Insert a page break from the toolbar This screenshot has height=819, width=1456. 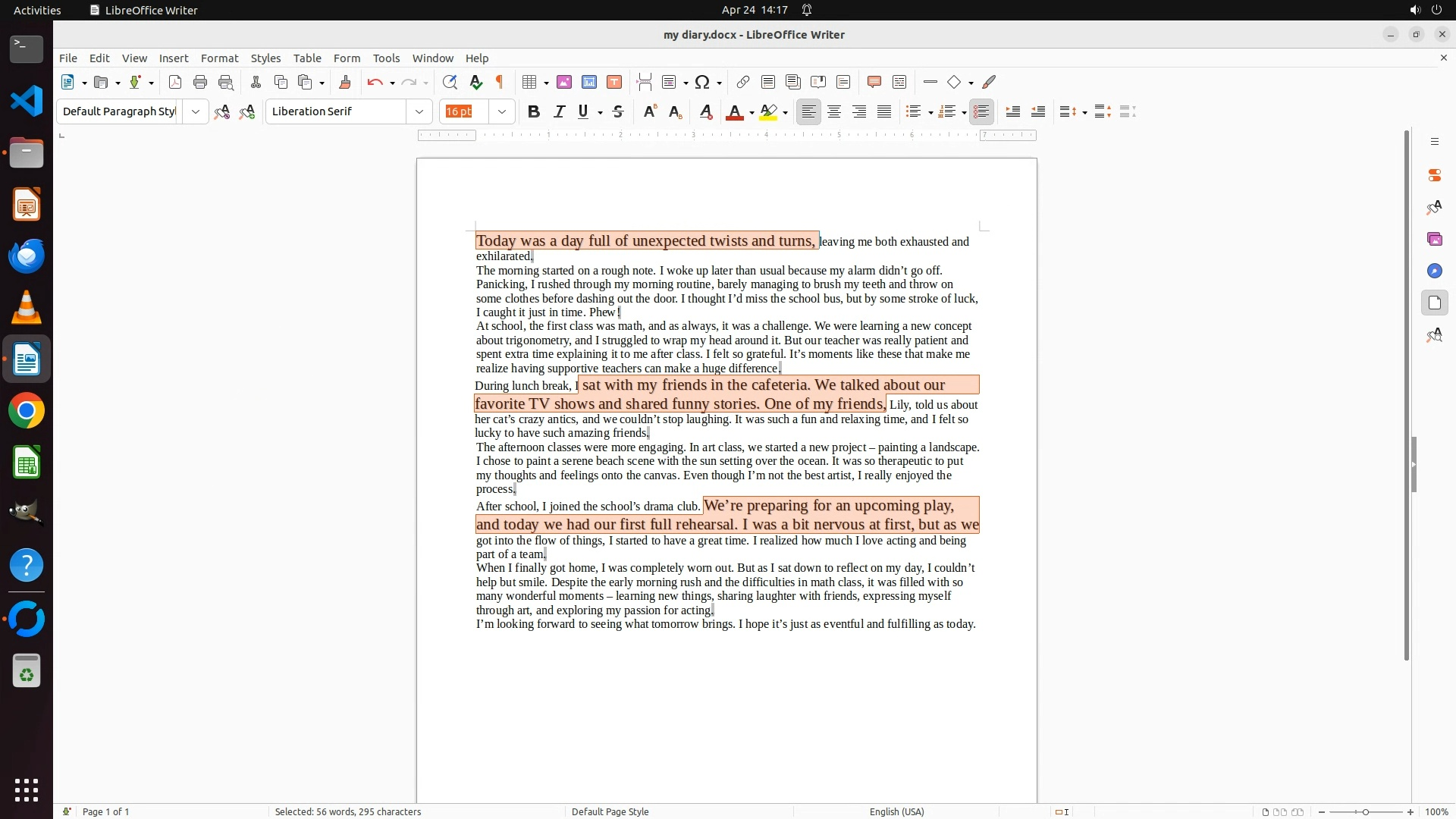[645, 83]
